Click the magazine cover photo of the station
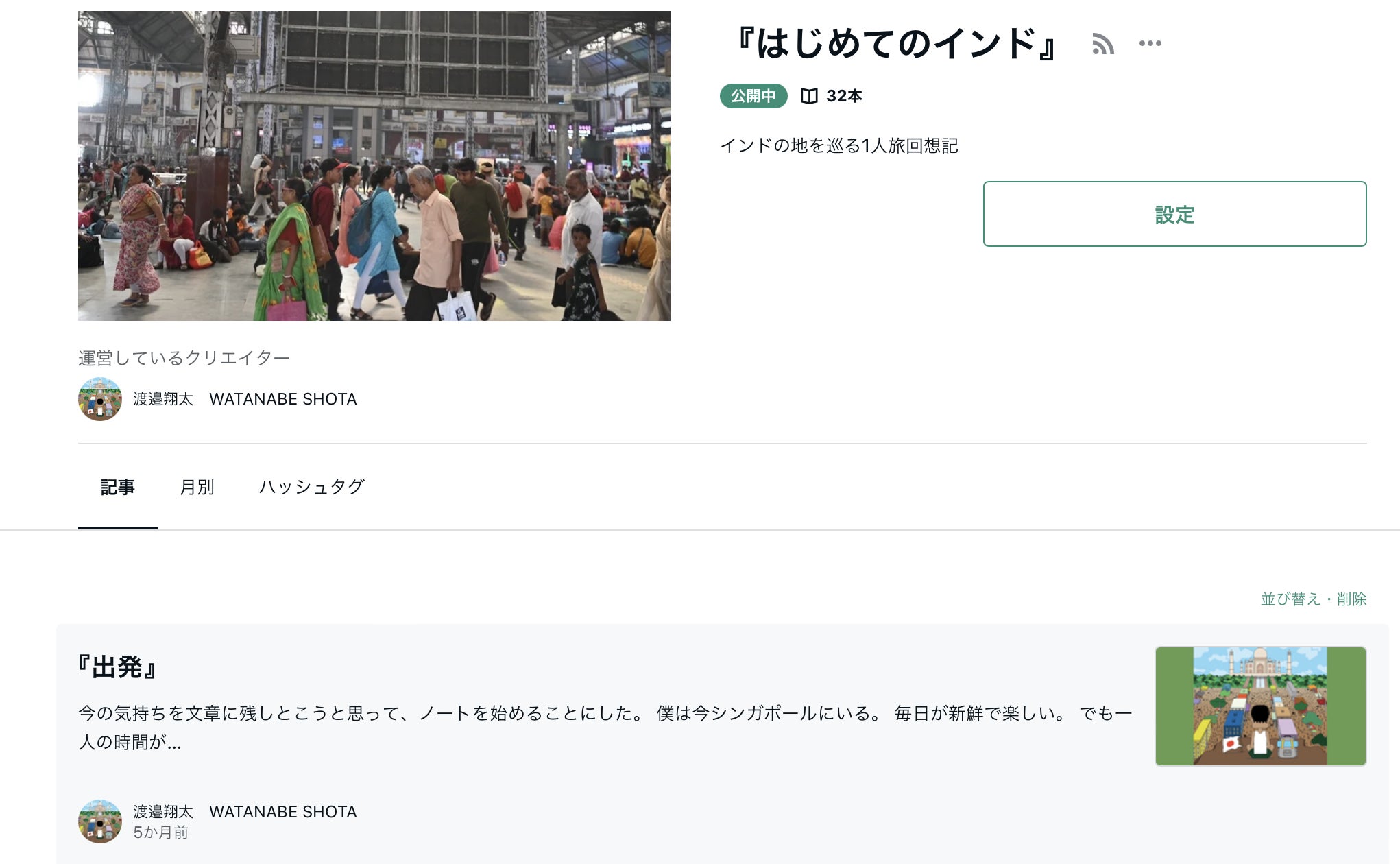This screenshot has width=1400, height=864. pyautogui.click(x=374, y=166)
